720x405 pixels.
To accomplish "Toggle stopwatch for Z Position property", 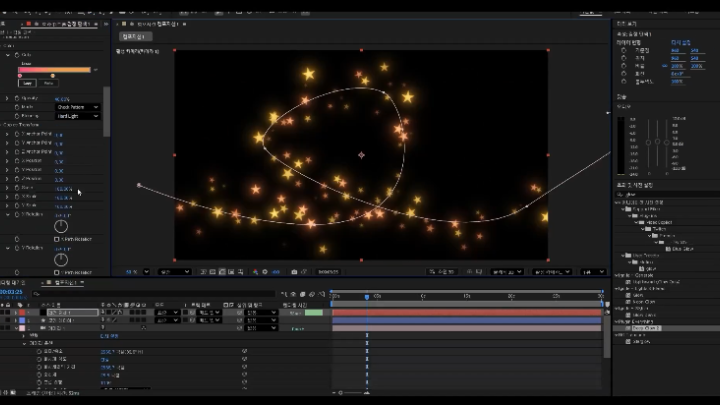I will tap(17, 179).
